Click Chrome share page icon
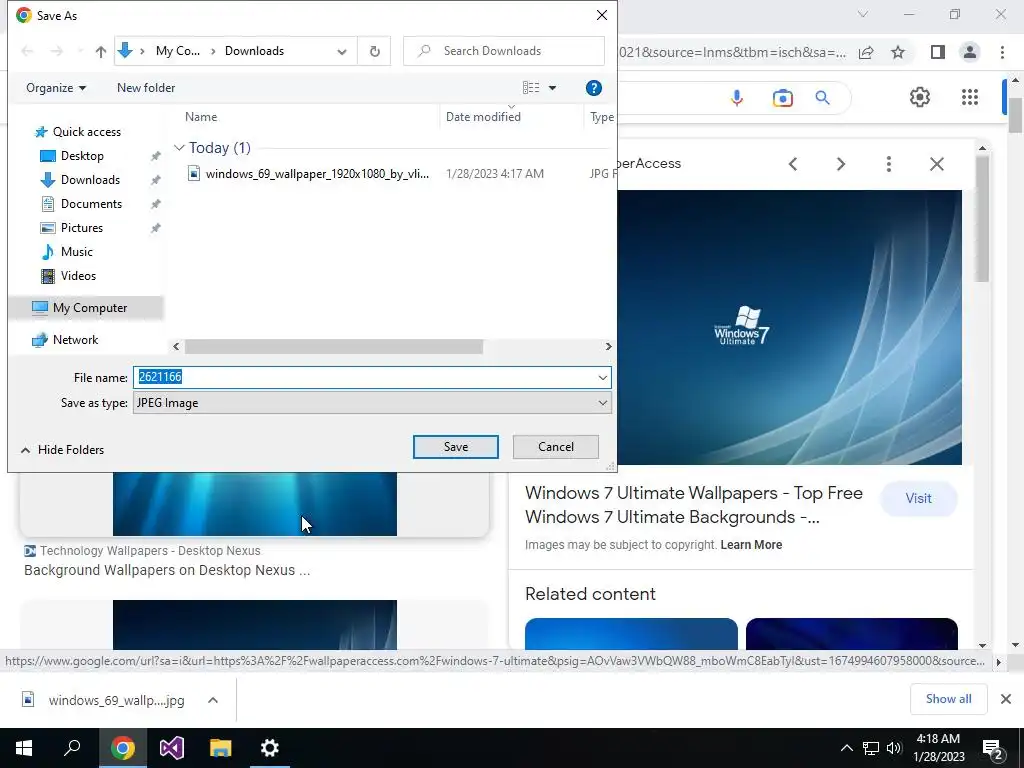Image resolution: width=1024 pixels, height=768 pixels. [866, 52]
